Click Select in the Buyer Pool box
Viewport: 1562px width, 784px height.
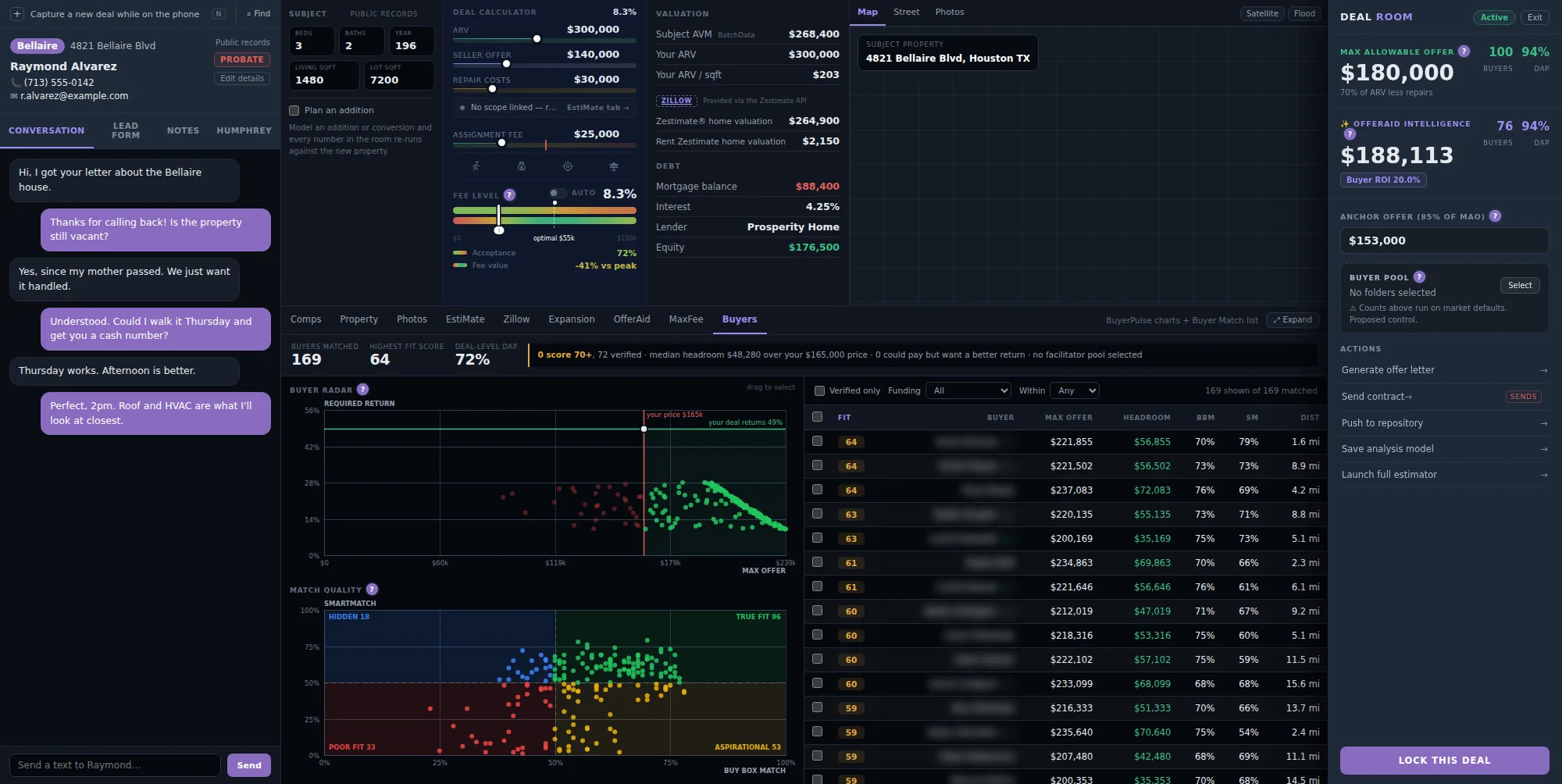1519,286
